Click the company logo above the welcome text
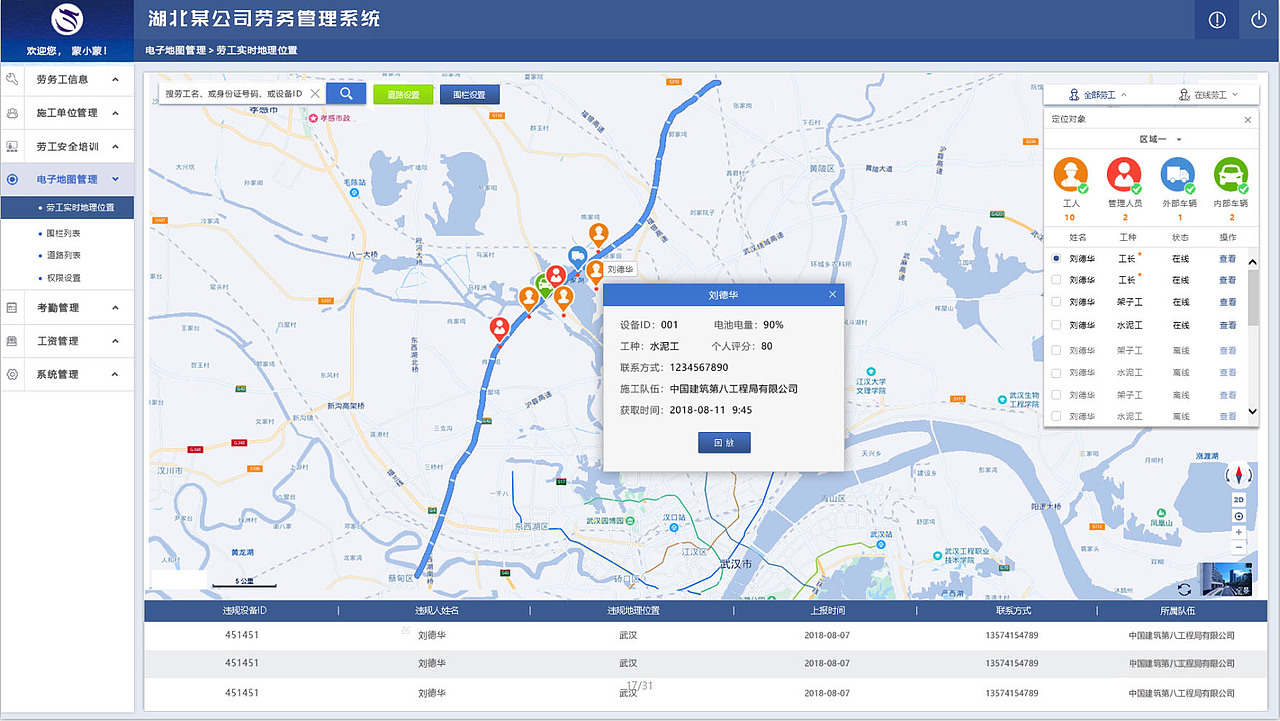Viewport: 1280px width, 721px height. 67,19
